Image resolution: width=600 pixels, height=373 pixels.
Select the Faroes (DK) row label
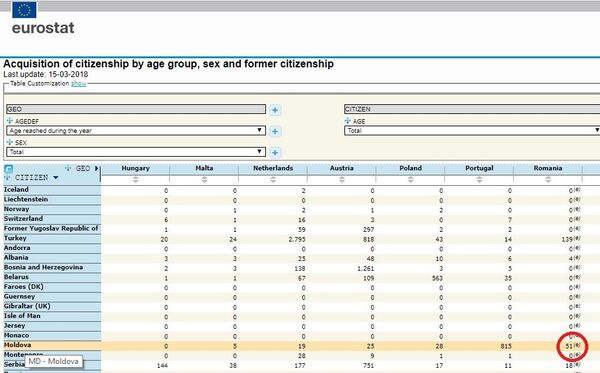(x=24, y=287)
